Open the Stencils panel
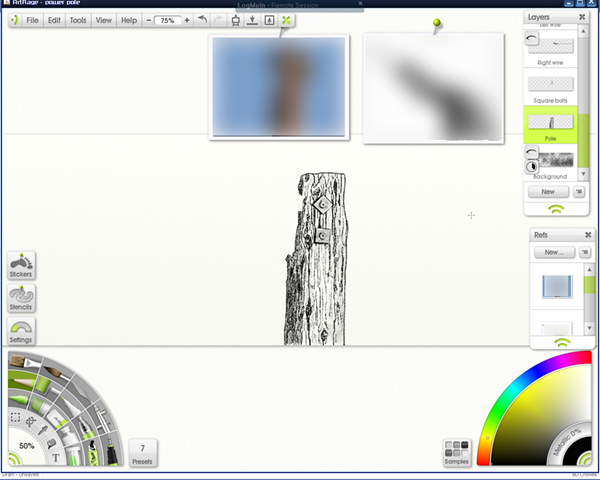 pos(21,298)
